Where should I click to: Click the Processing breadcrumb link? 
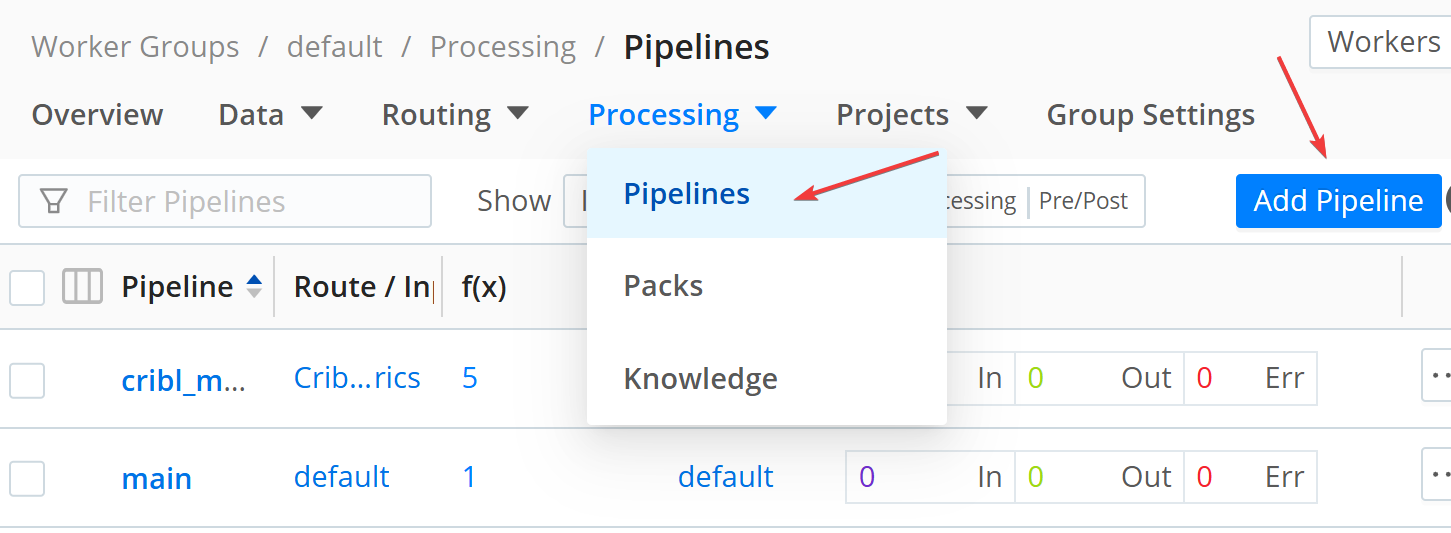coord(503,47)
